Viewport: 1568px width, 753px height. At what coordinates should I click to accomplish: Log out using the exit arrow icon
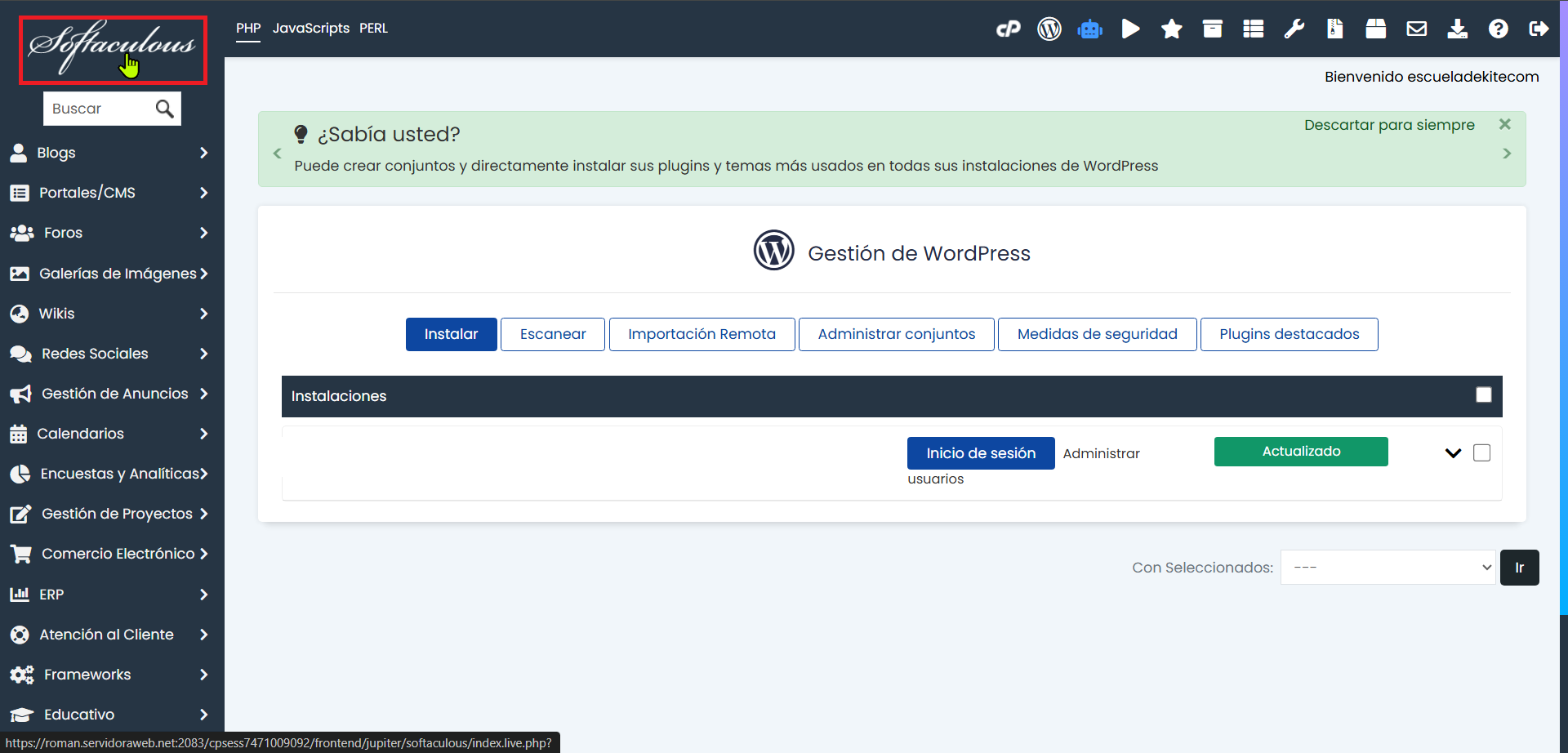[x=1539, y=29]
